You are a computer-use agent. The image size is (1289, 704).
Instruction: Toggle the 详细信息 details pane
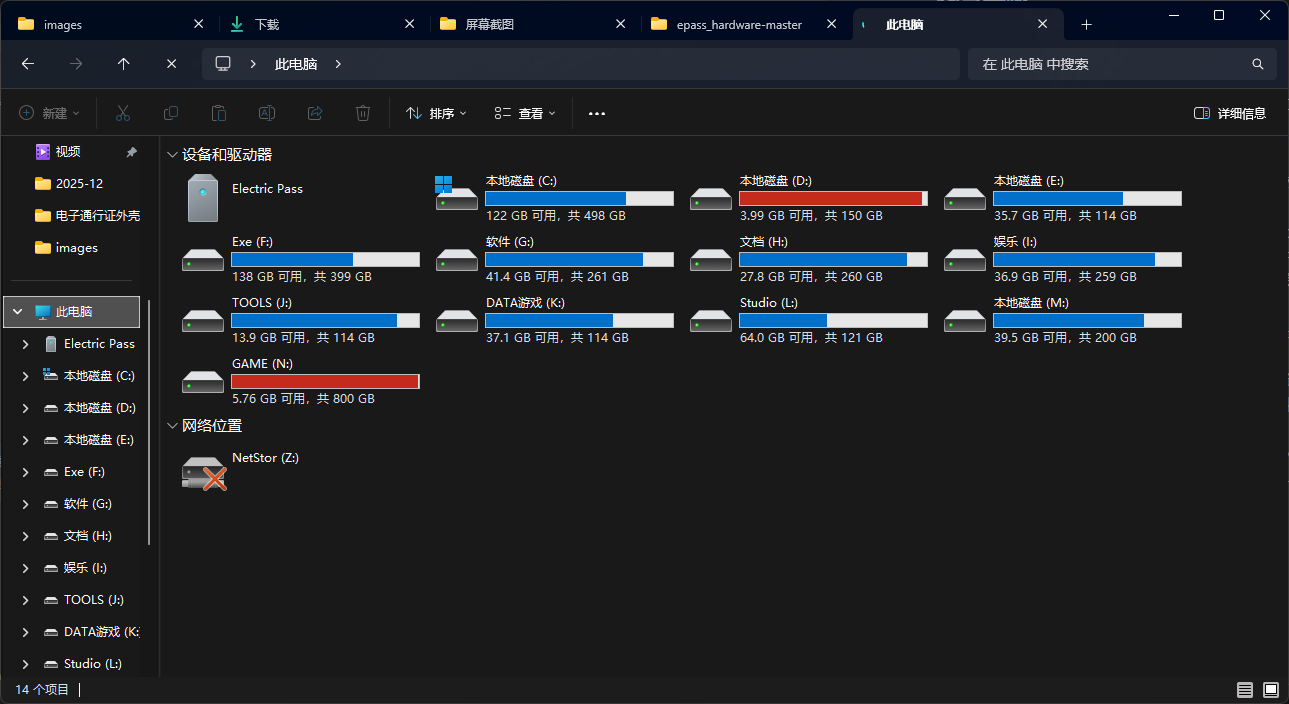[1230, 113]
